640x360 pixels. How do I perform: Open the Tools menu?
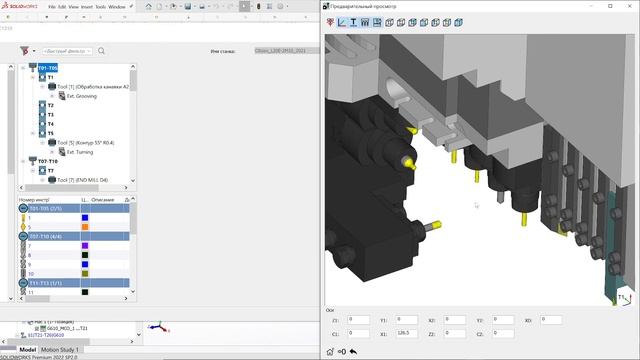tap(100, 7)
